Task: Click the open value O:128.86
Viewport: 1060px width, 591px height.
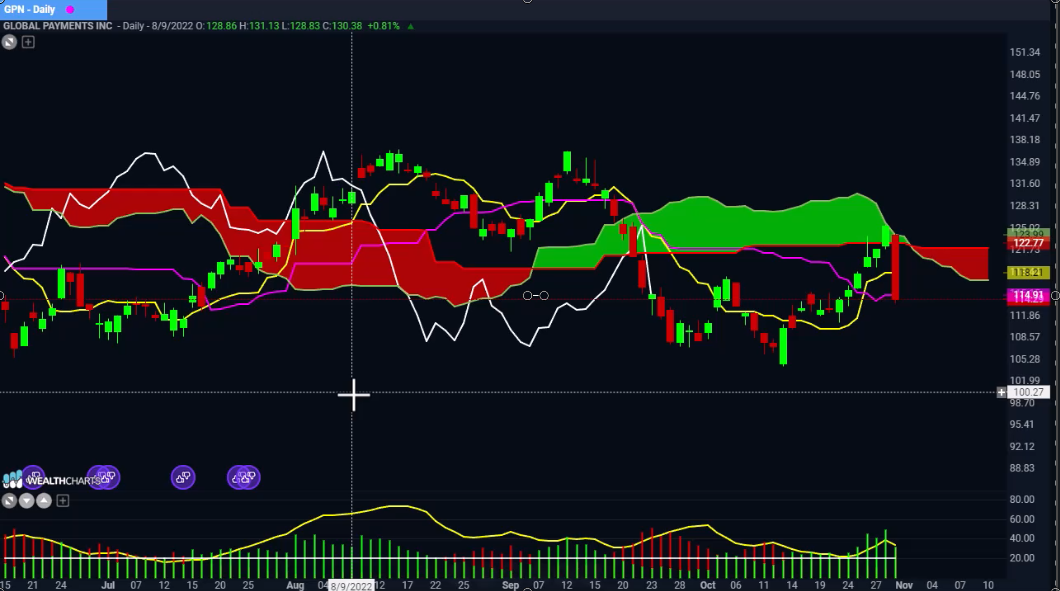Action: [x=216, y=26]
